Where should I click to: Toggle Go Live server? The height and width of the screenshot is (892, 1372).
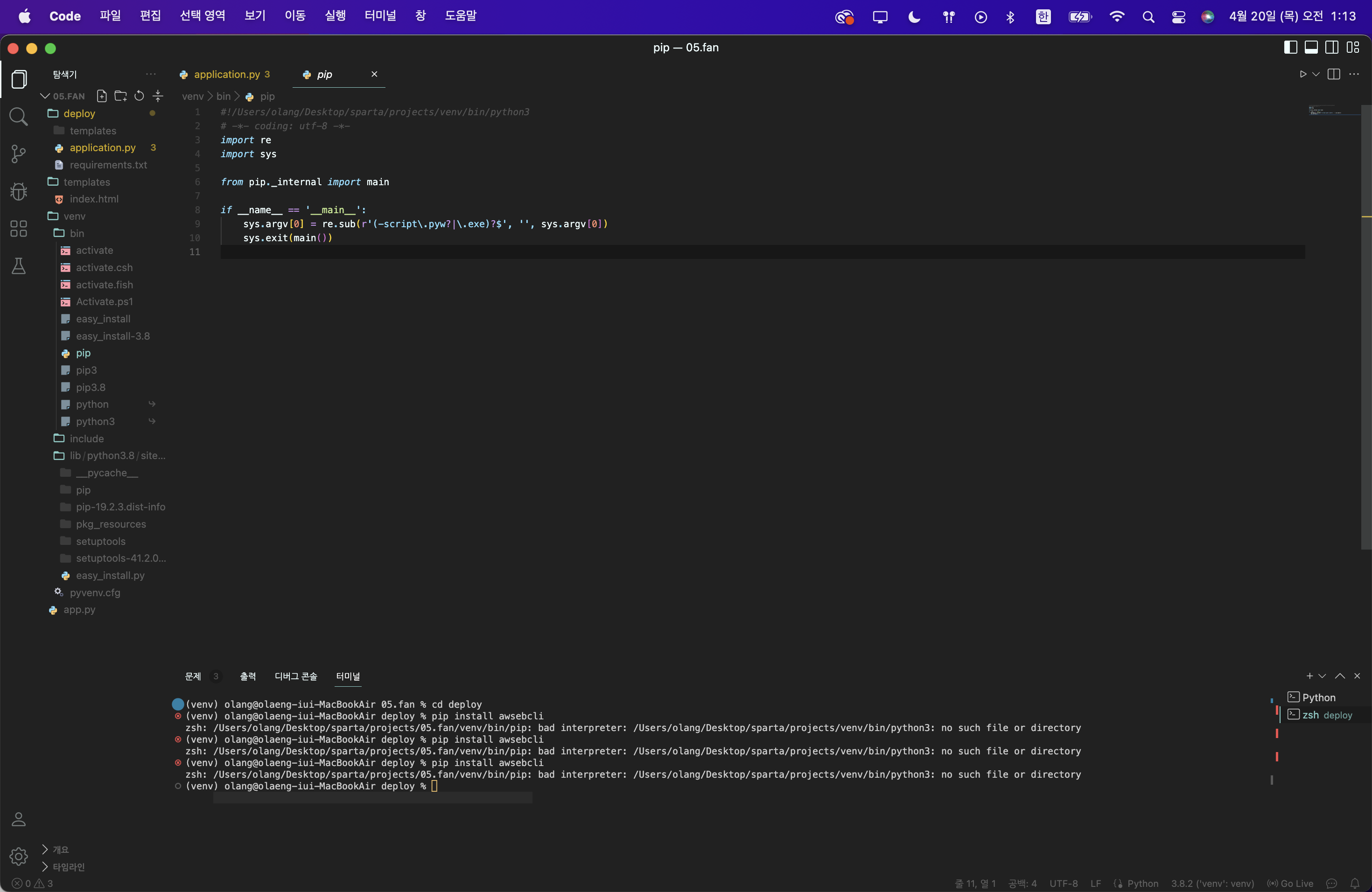(x=1290, y=883)
